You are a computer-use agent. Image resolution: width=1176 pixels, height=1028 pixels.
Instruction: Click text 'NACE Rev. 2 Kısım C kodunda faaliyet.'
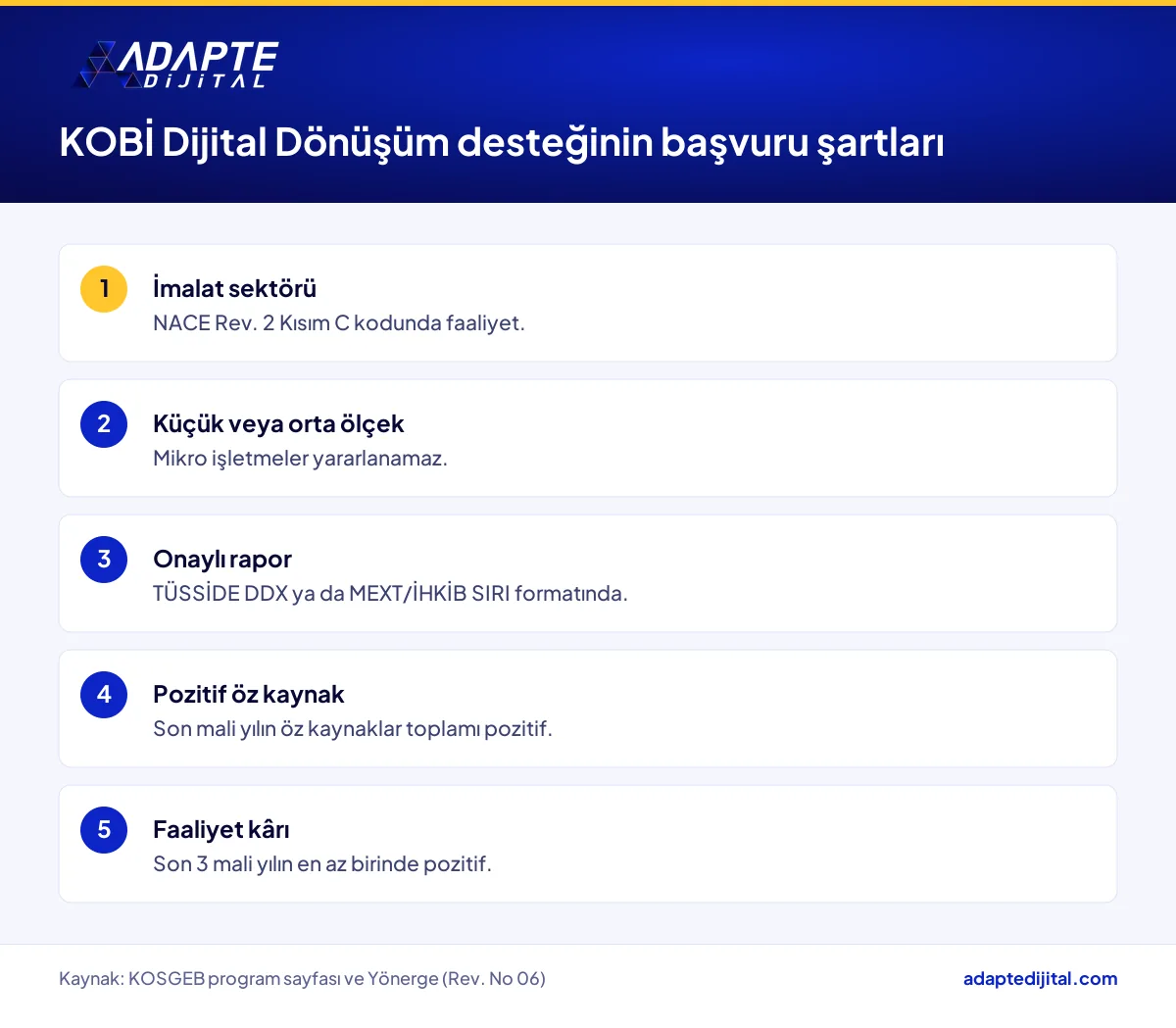[x=339, y=323]
